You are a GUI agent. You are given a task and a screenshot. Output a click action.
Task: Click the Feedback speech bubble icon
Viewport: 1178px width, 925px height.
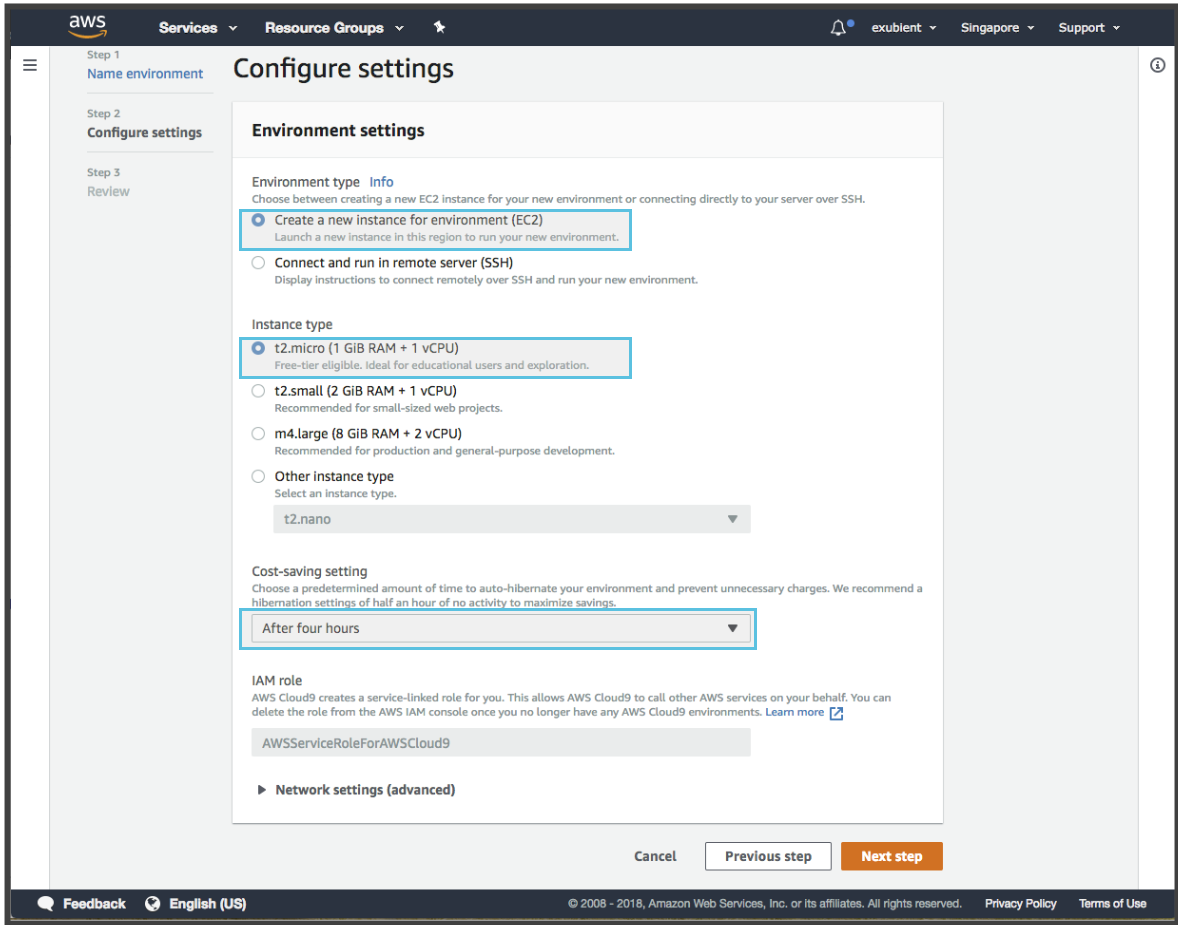(46, 903)
